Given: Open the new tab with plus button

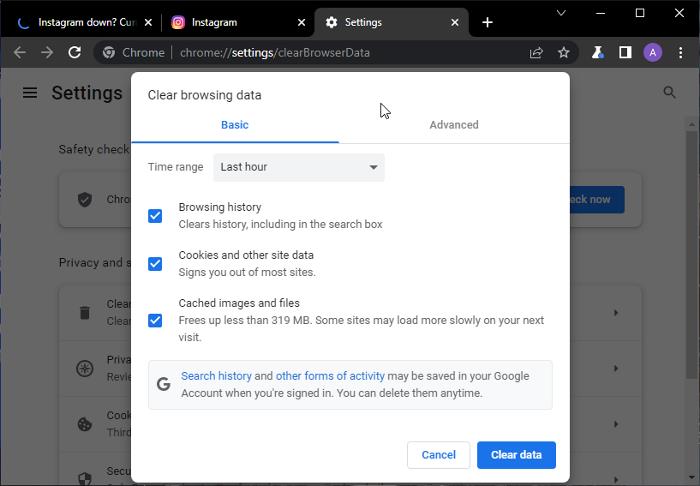Looking at the screenshot, I should pyautogui.click(x=487, y=22).
